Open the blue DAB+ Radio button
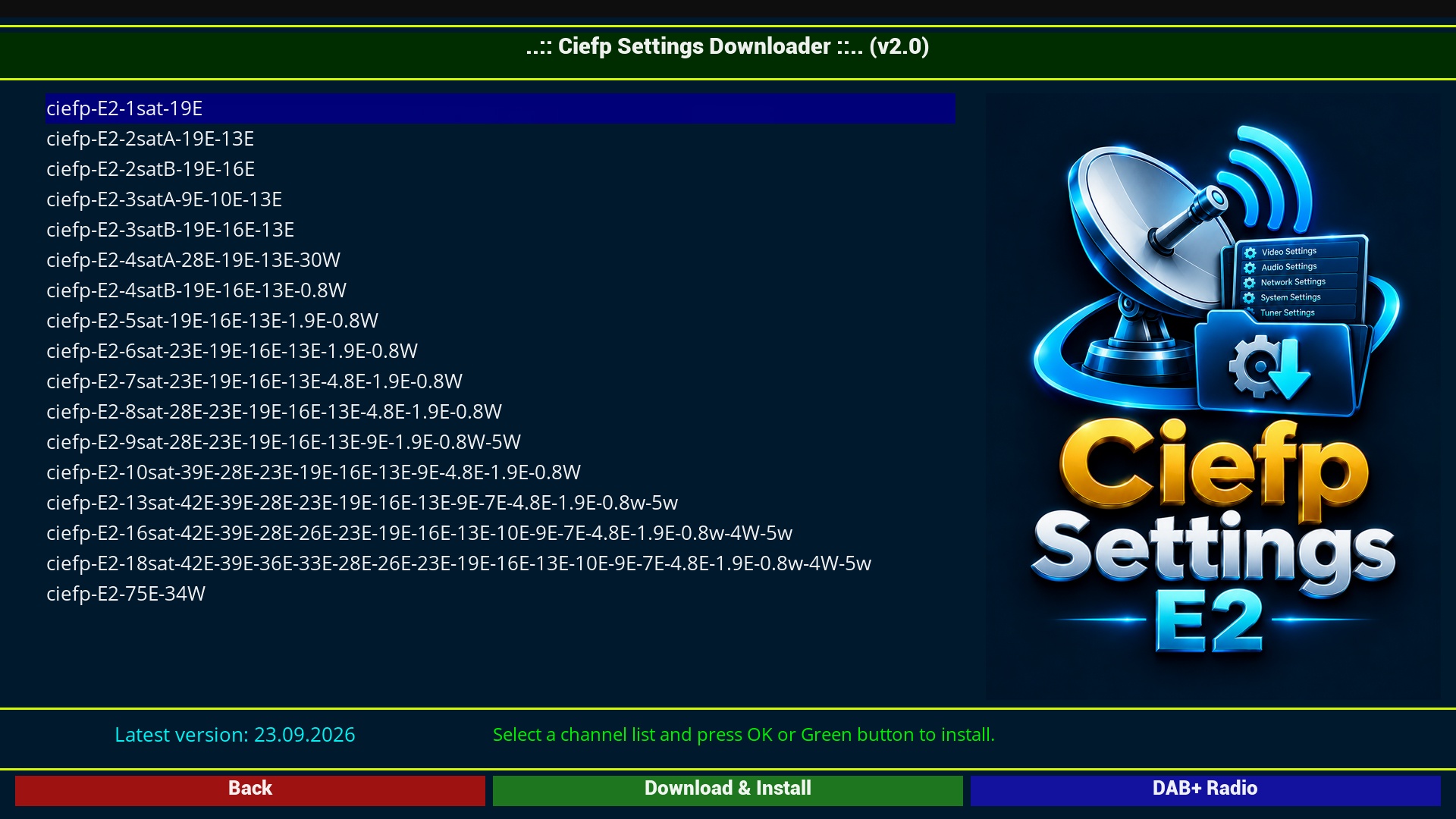 click(x=1206, y=789)
